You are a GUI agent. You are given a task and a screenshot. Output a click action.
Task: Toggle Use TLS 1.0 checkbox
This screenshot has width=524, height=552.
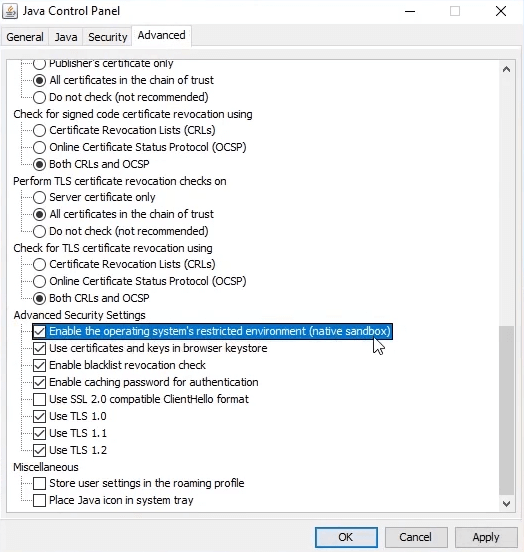pyautogui.click(x=39, y=416)
